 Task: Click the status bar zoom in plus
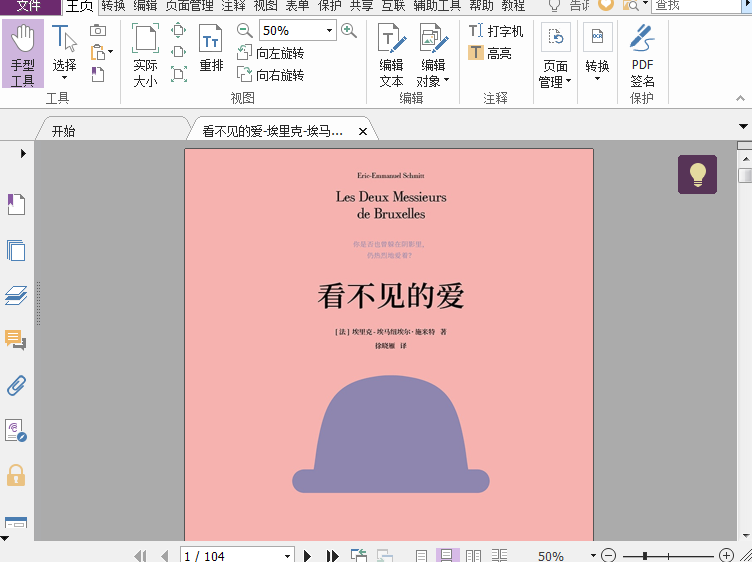coord(727,556)
